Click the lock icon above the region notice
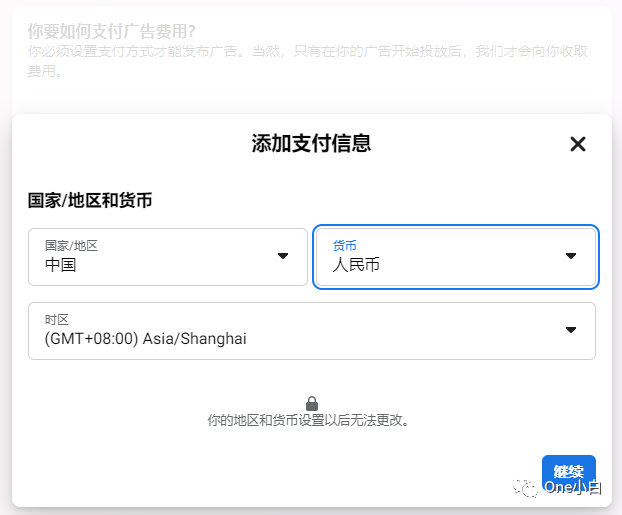This screenshot has height=515, width=622. [x=312, y=404]
